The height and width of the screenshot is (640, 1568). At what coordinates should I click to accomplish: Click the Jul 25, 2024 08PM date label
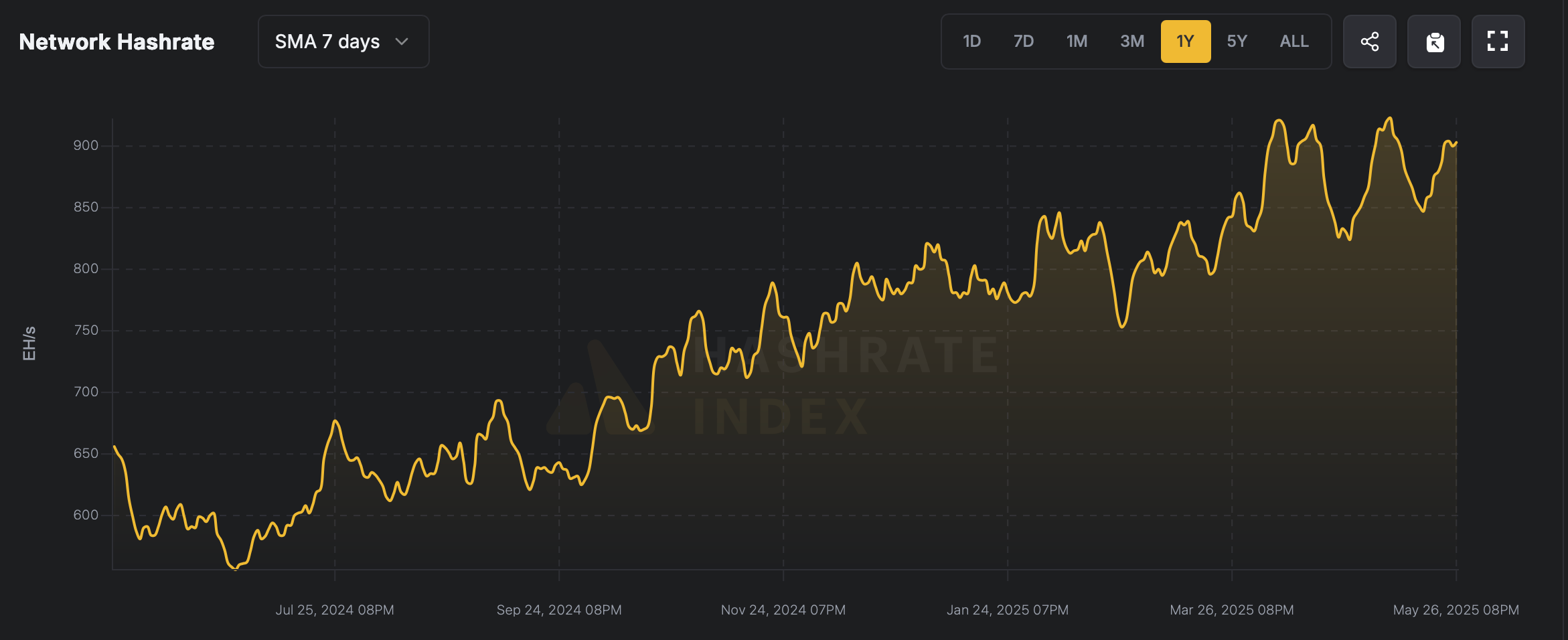point(335,610)
